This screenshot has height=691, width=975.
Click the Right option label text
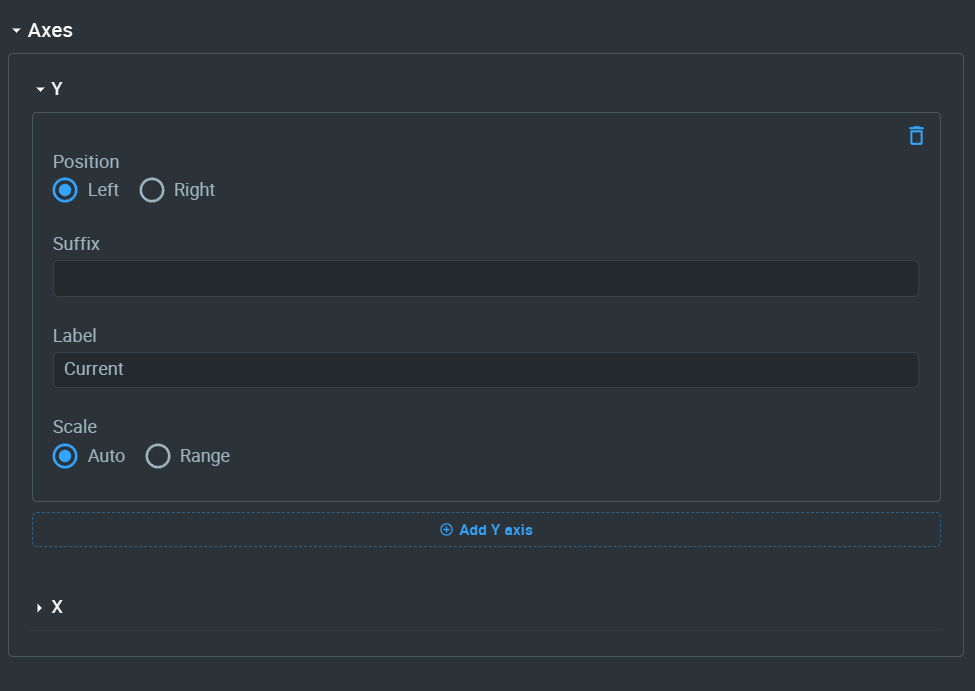pyautogui.click(x=194, y=190)
